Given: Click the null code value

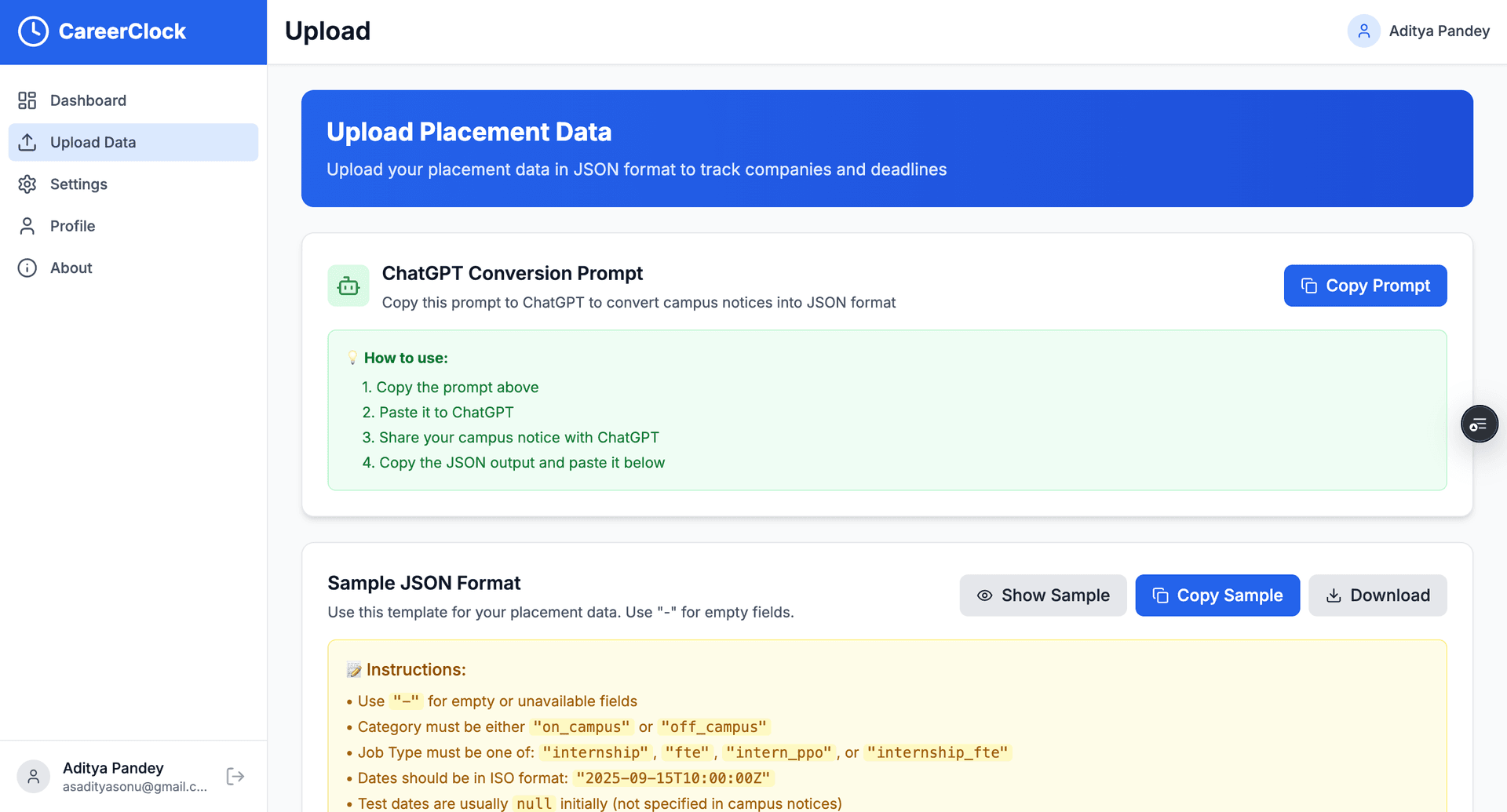Looking at the screenshot, I should [535, 804].
